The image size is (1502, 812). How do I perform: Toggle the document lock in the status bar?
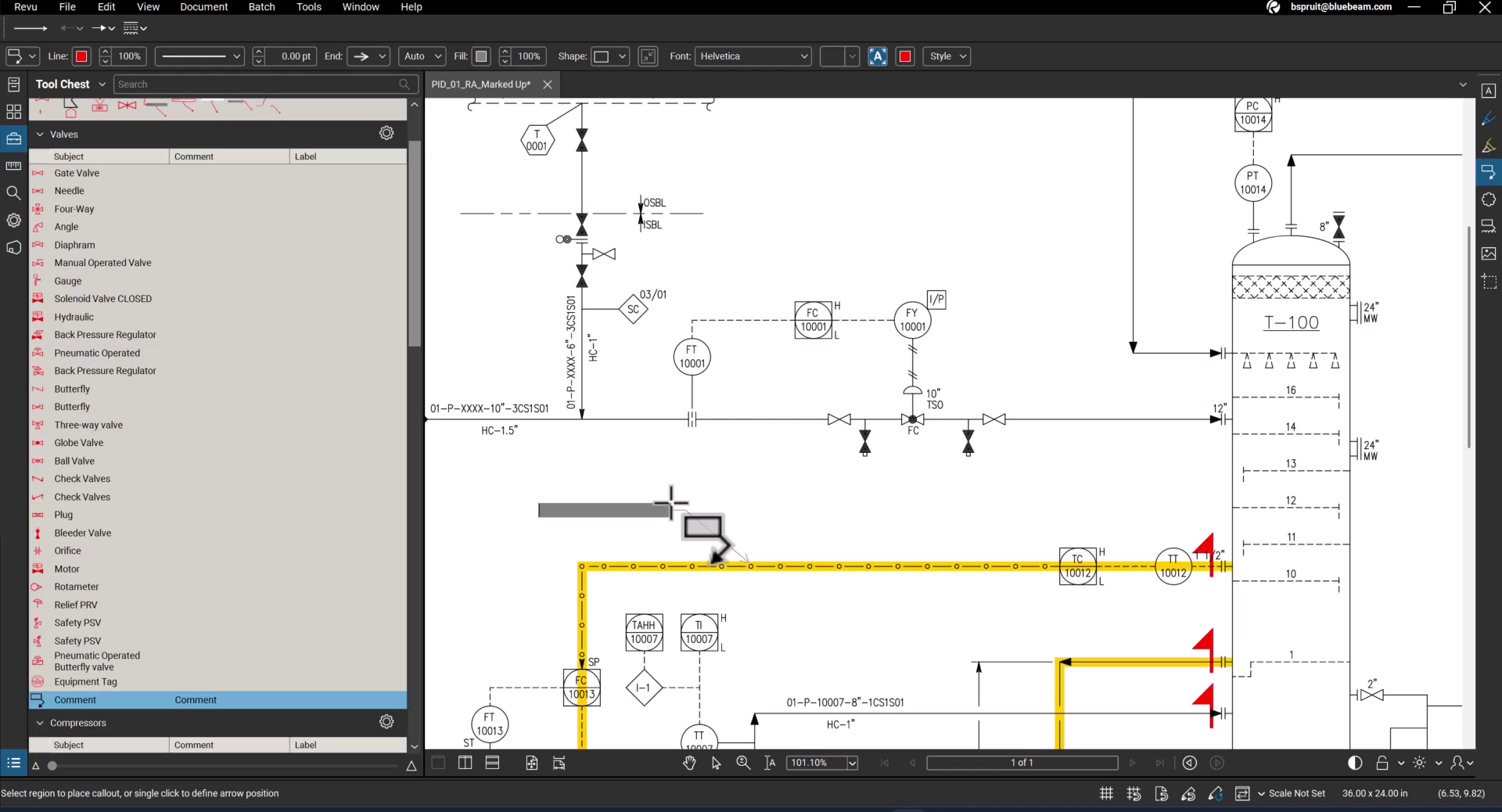point(1383,763)
